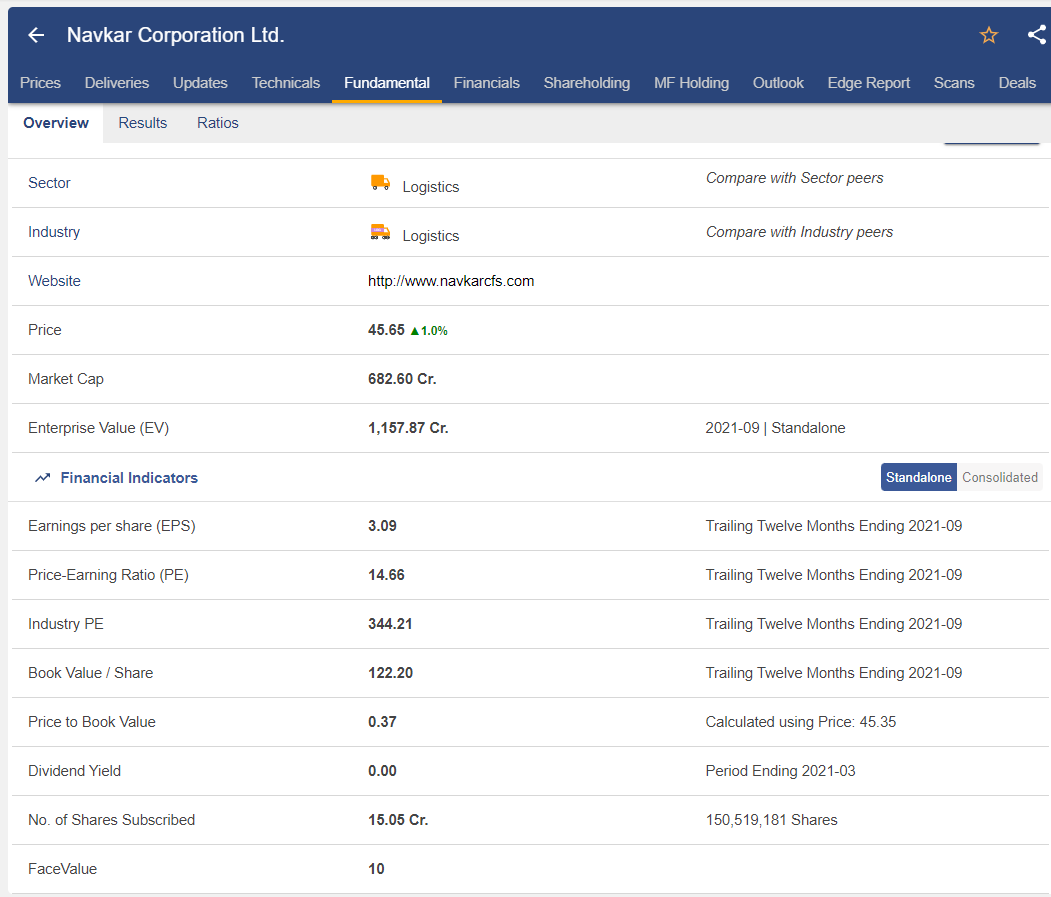Go back using the left arrow icon
This screenshot has height=897, width=1051.
pyautogui.click(x=36, y=35)
